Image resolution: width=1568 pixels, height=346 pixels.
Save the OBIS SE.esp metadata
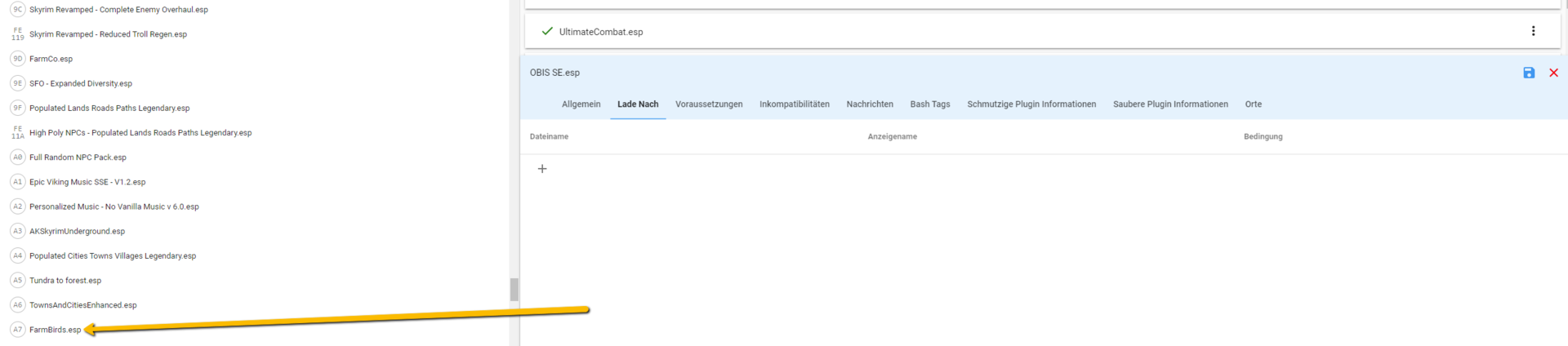click(1529, 73)
